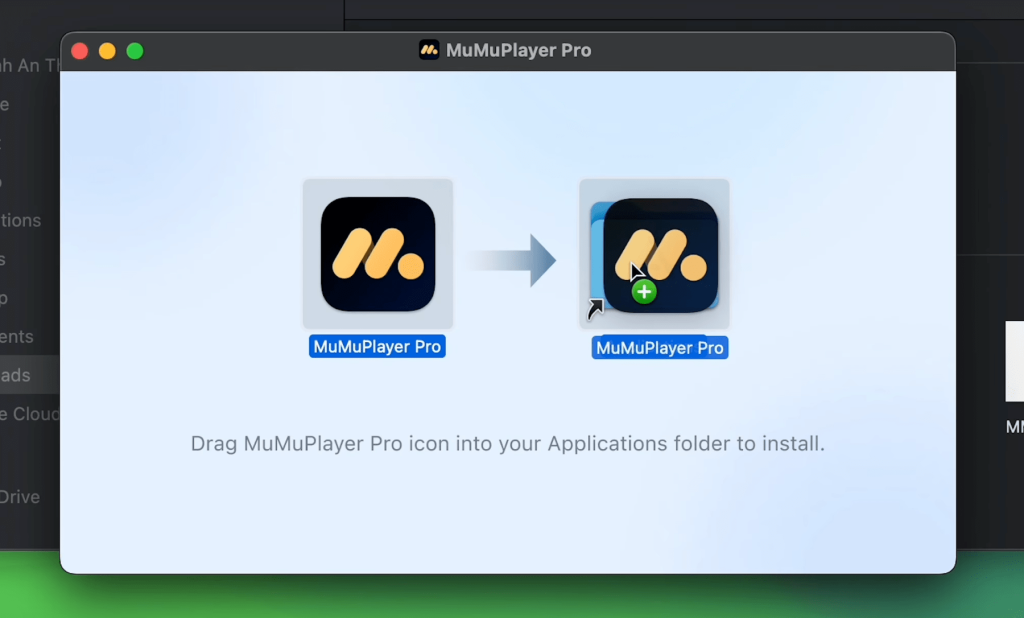Click the small MuMuPlayer logo in title bar
The height and width of the screenshot is (618, 1024).
coord(429,50)
